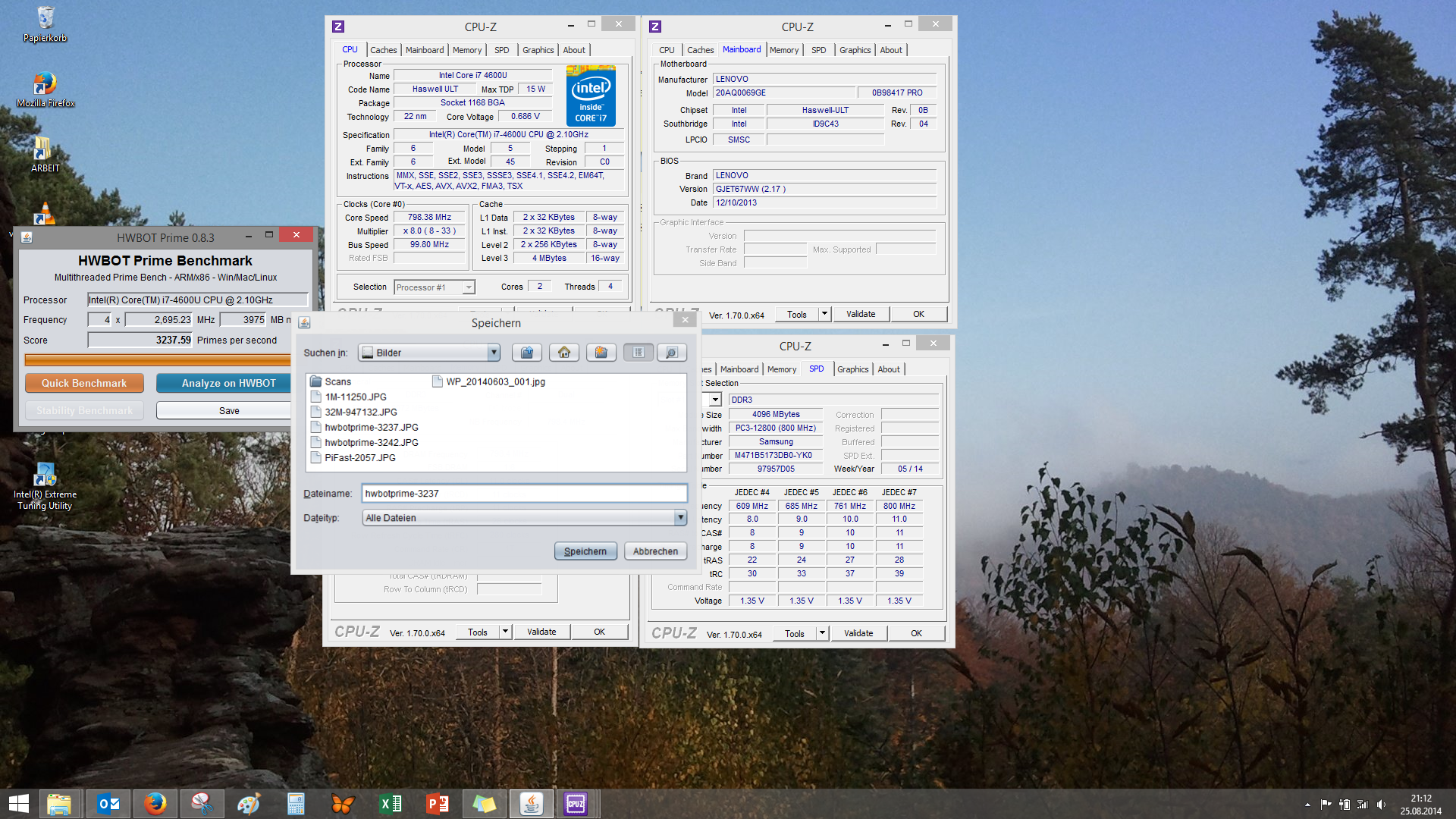Start the Quick Benchmark in HWBOT Prime
This screenshot has height=819, width=1456.
coord(84,383)
